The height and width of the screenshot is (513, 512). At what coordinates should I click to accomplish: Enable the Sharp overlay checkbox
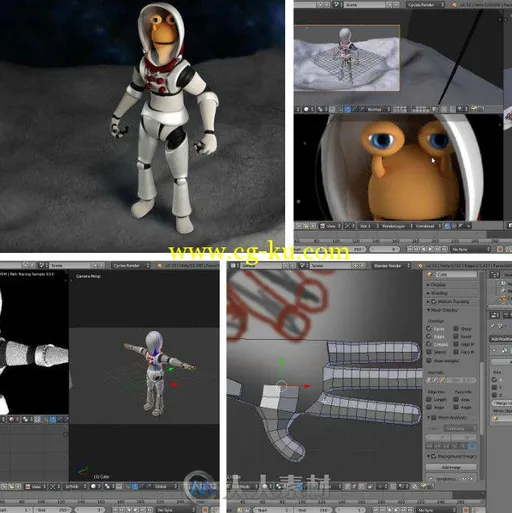click(456, 329)
